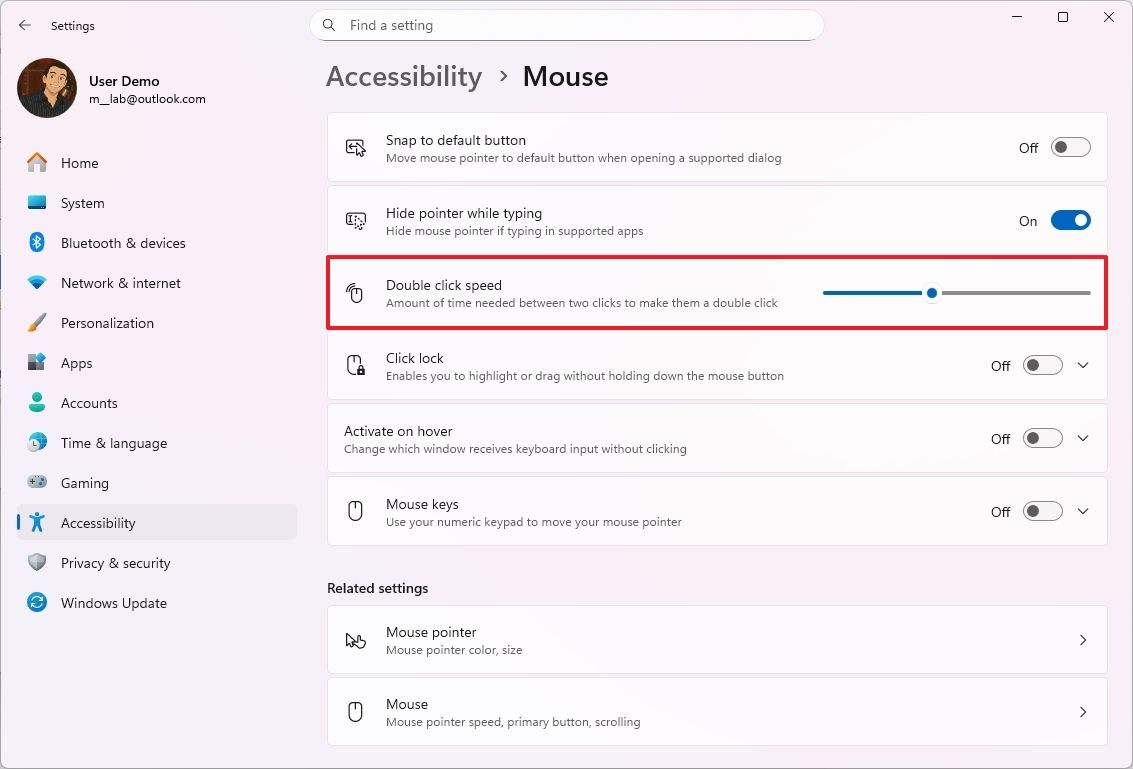This screenshot has height=769, width=1133.
Task: Expand Activate on hover settings
Action: point(1083,438)
